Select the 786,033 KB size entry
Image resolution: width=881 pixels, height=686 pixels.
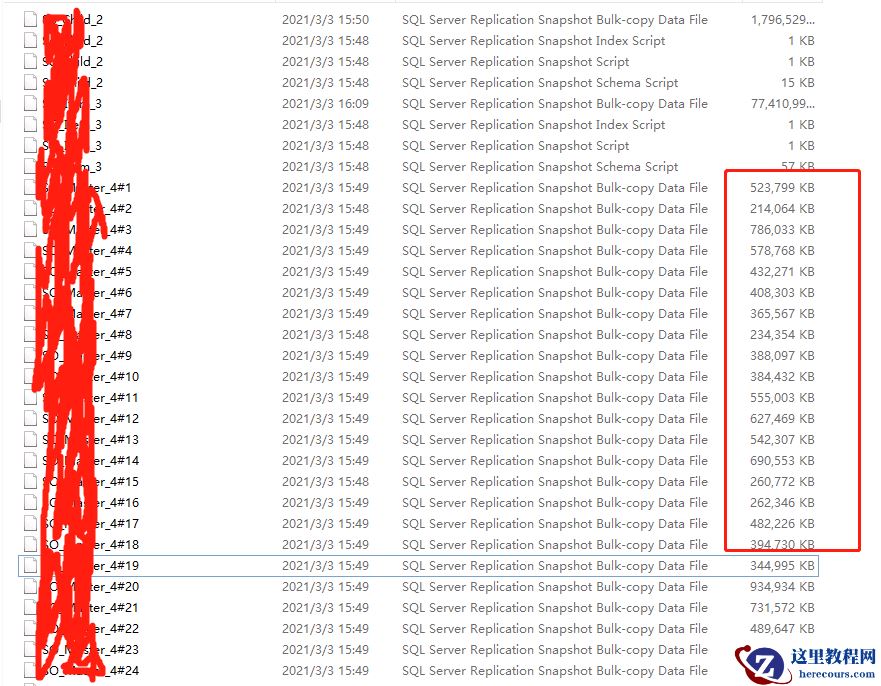782,230
